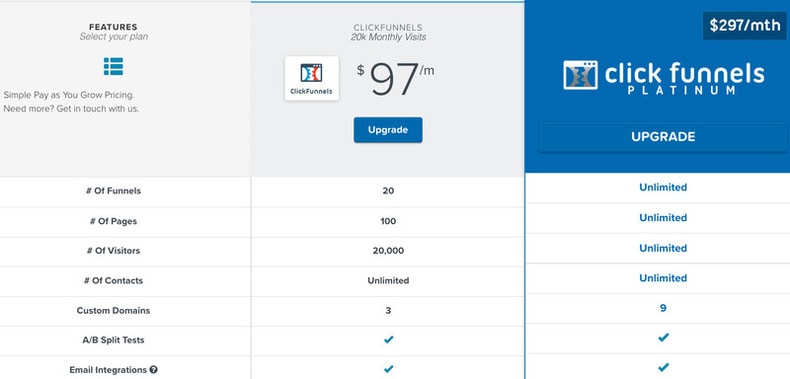Open the Email Integrations help icon
Image resolution: width=790 pixels, height=379 pixels.
(x=154, y=369)
